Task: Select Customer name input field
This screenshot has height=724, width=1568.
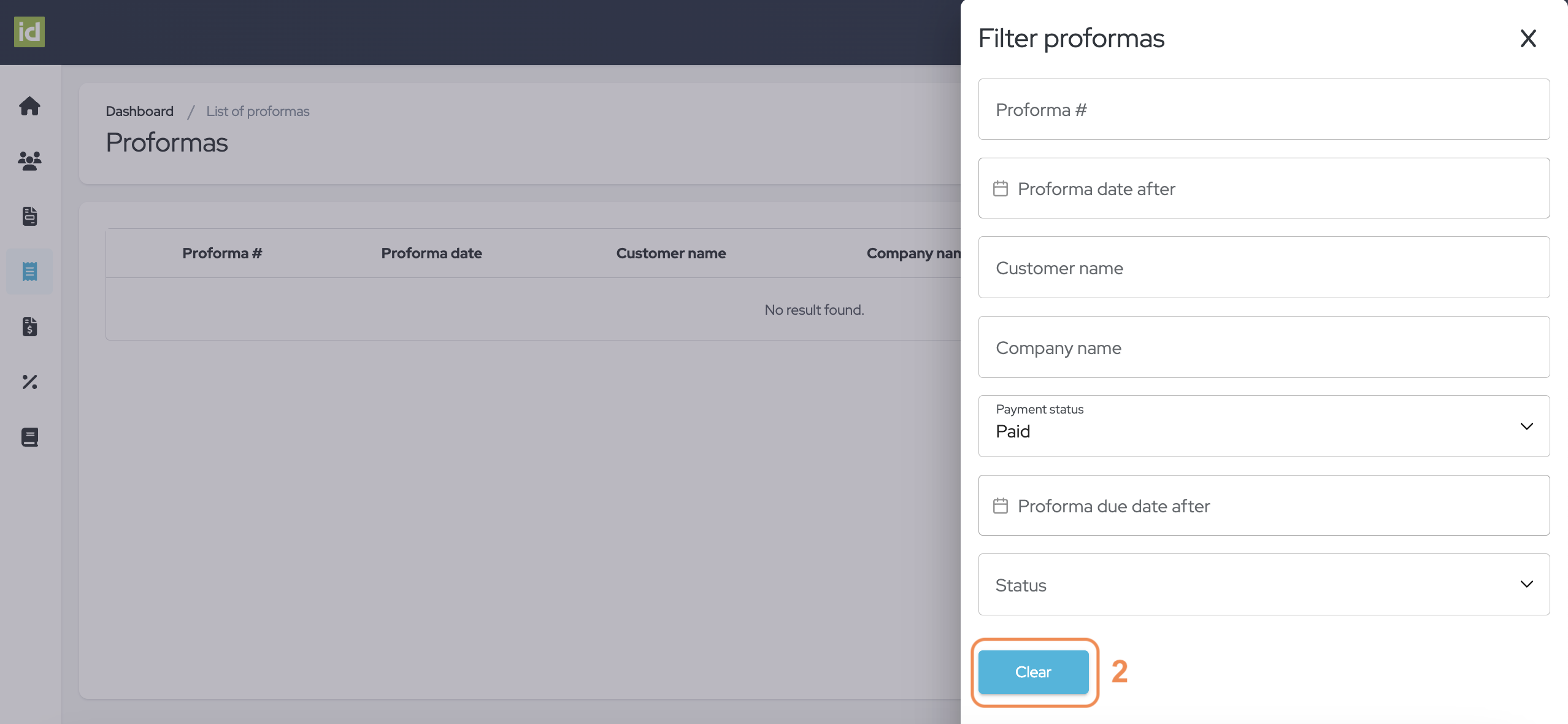Action: click(x=1264, y=267)
